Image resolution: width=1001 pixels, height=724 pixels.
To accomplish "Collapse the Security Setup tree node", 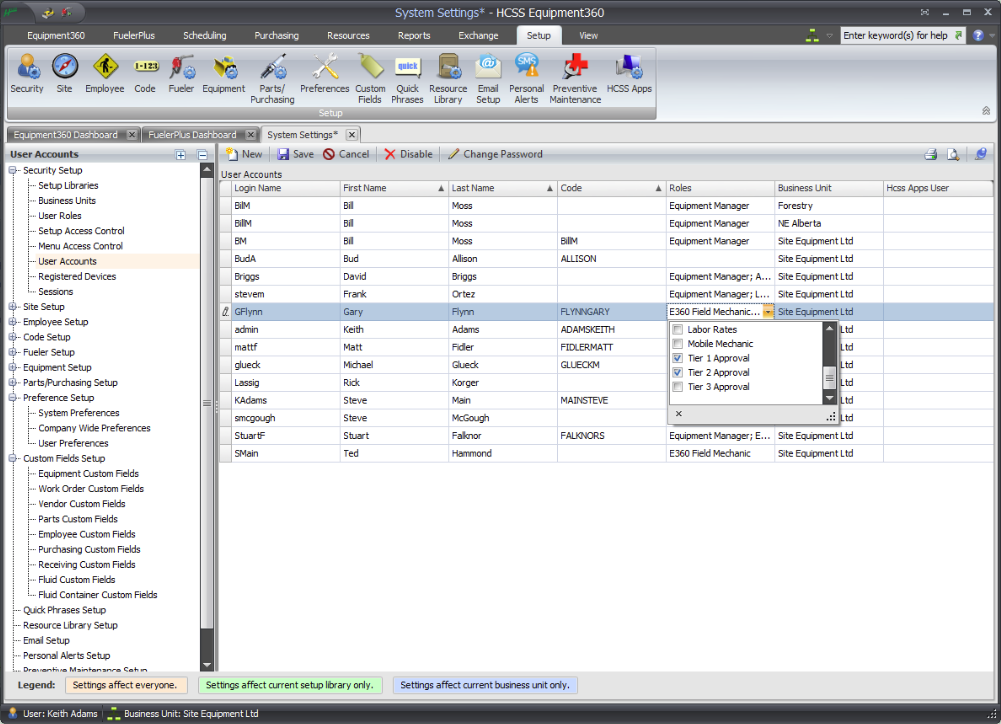I will pos(13,169).
